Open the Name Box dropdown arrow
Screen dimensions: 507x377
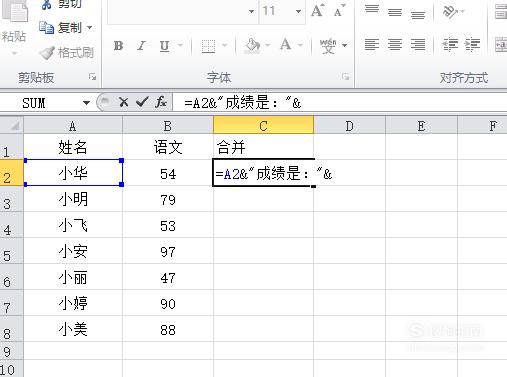pos(86,103)
